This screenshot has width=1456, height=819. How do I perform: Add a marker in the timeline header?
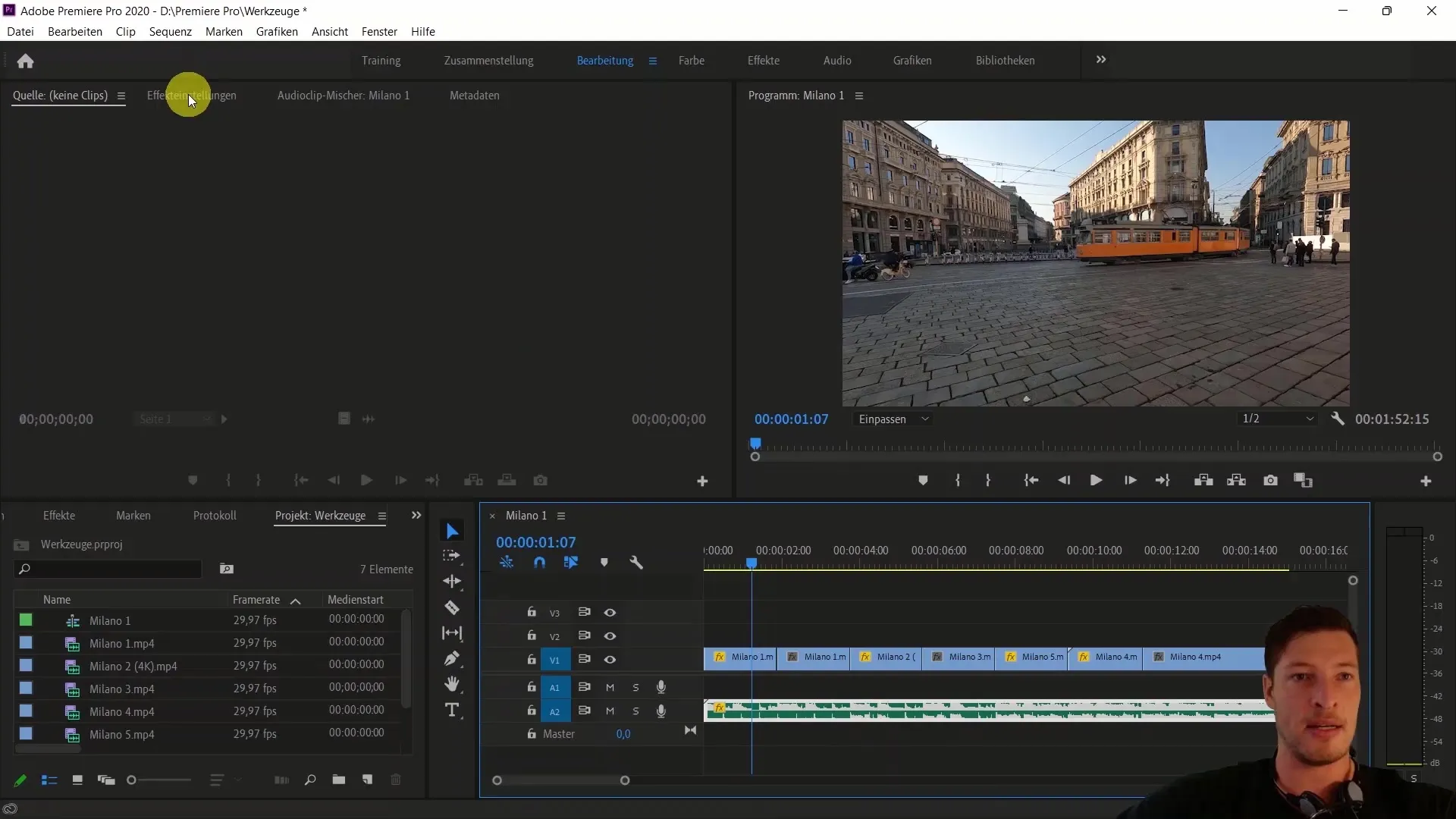coord(604,563)
